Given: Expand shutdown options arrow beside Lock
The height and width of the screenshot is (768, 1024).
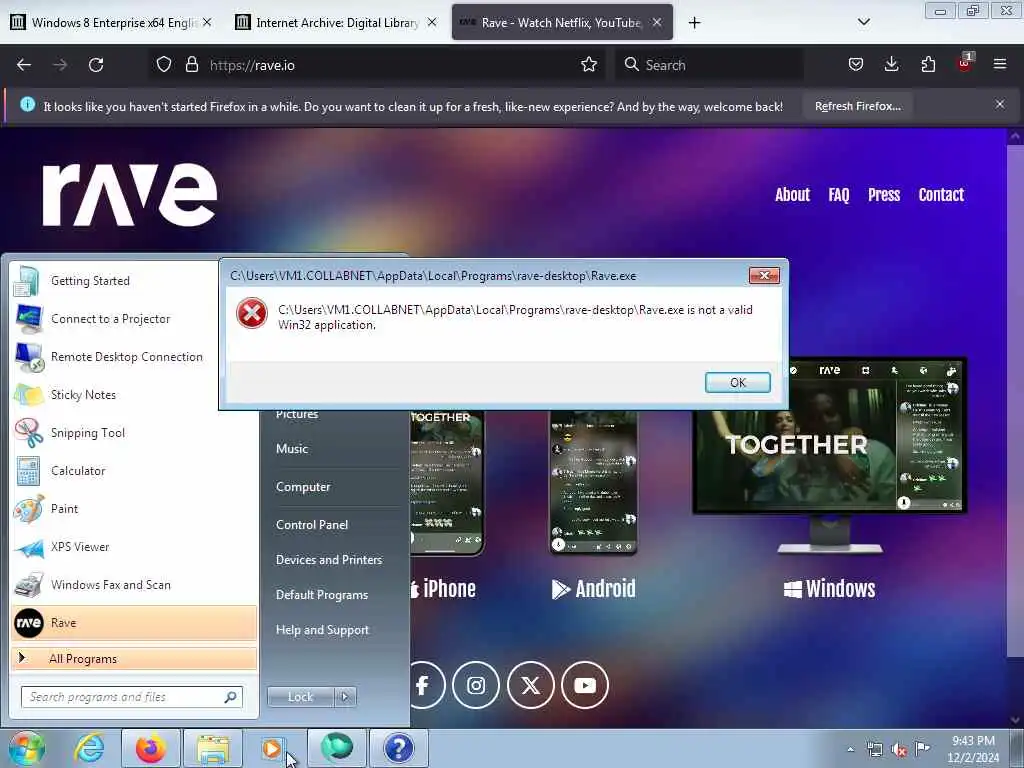Looking at the screenshot, I should point(345,697).
